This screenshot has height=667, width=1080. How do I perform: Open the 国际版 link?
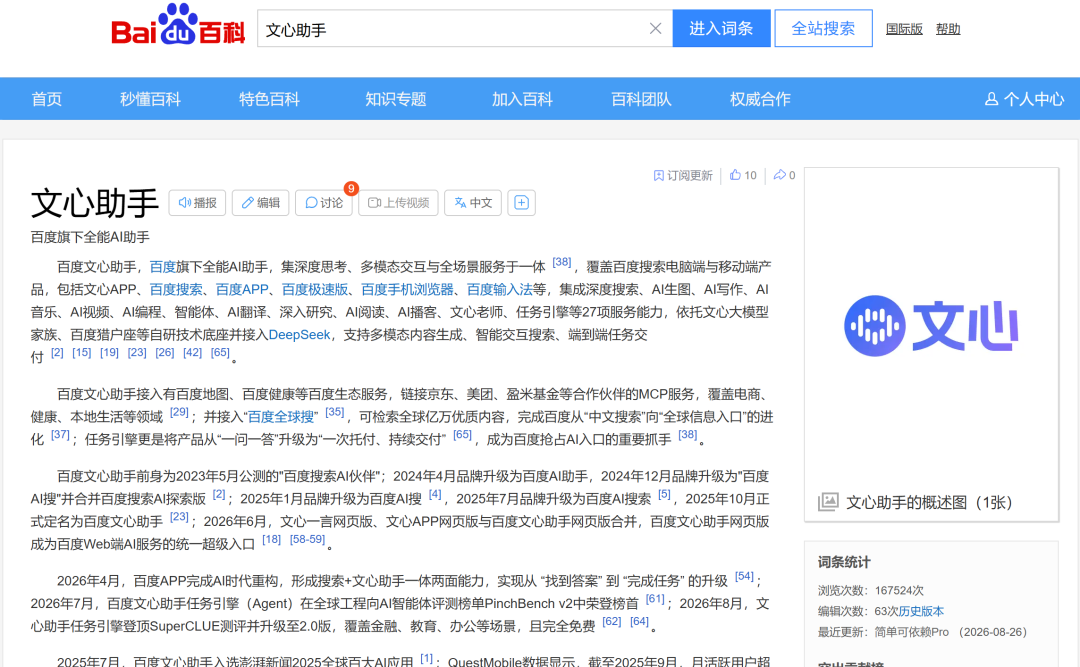904,29
